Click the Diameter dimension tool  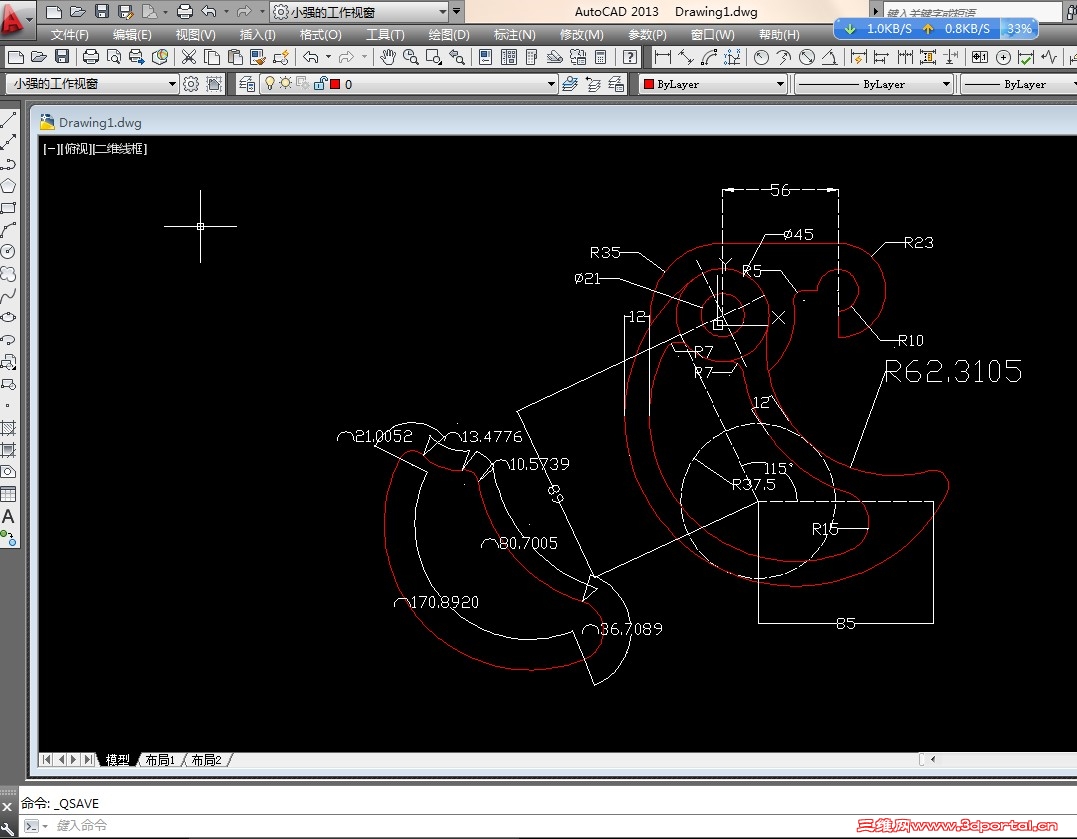807,57
